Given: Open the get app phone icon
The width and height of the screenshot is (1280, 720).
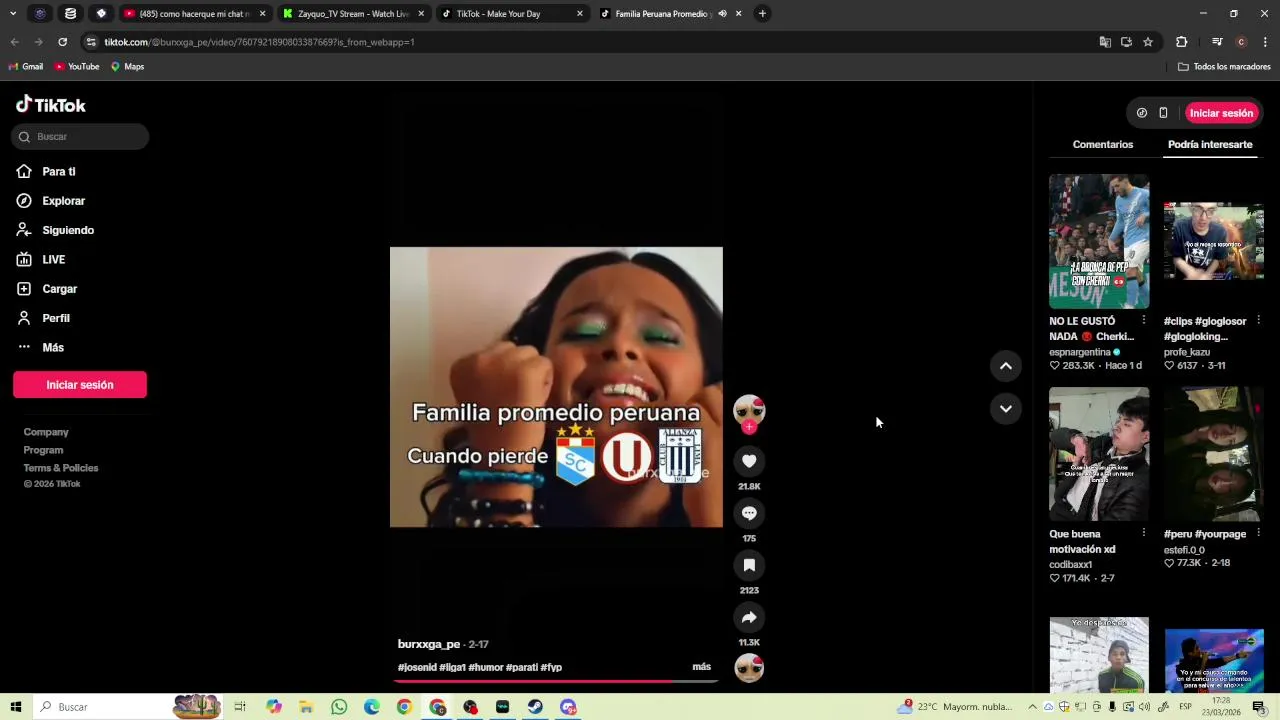Looking at the screenshot, I should 1163,113.
